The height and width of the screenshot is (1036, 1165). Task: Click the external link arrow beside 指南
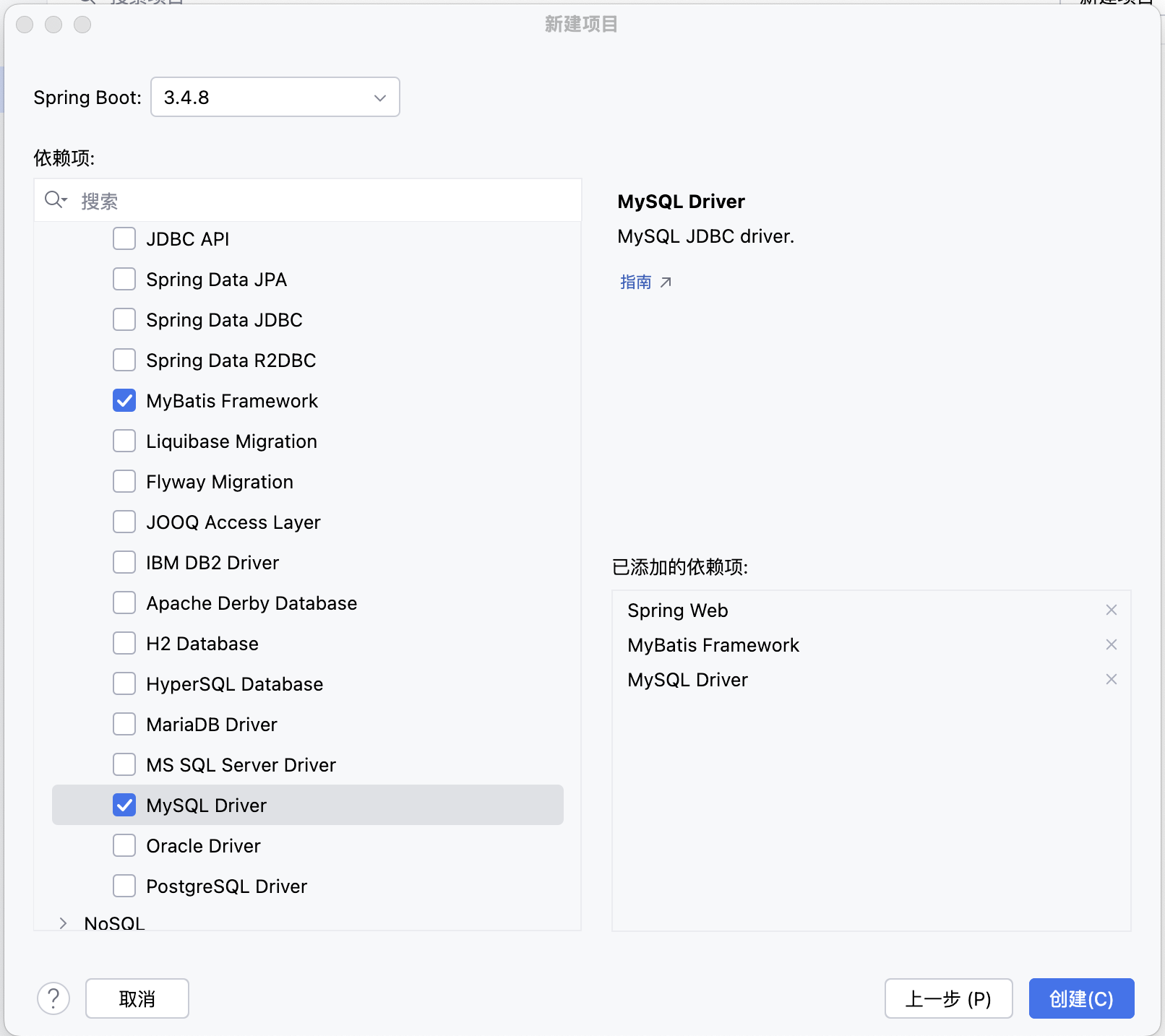(x=666, y=282)
